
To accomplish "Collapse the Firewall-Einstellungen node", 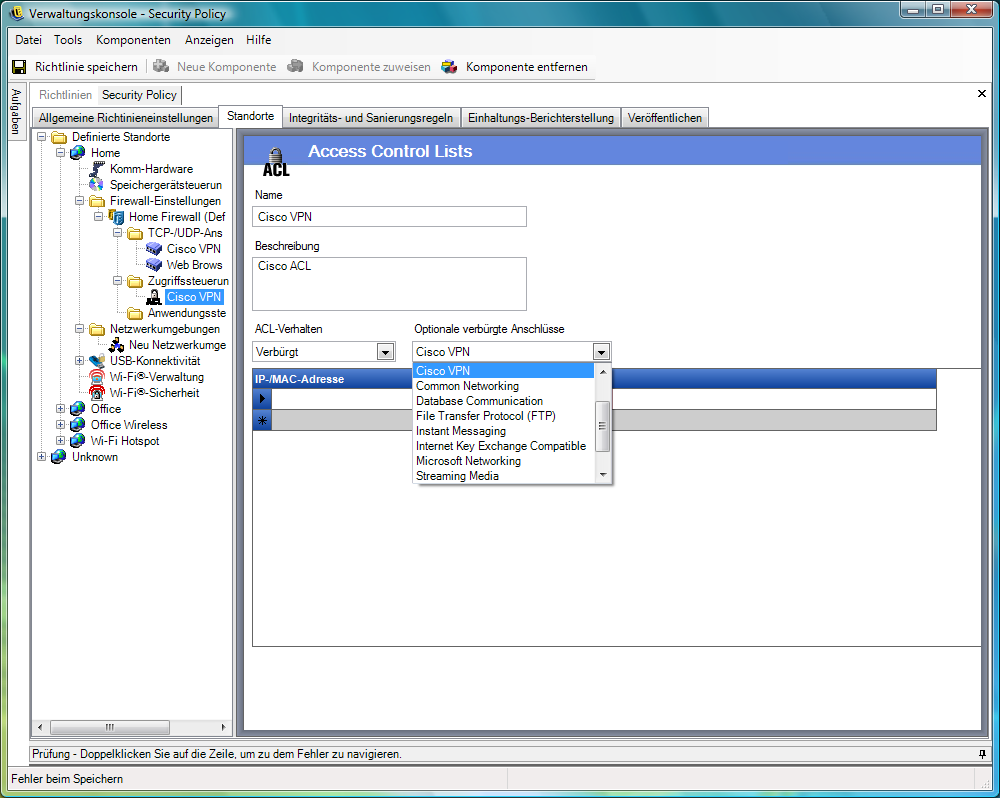I will pos(80,201).
